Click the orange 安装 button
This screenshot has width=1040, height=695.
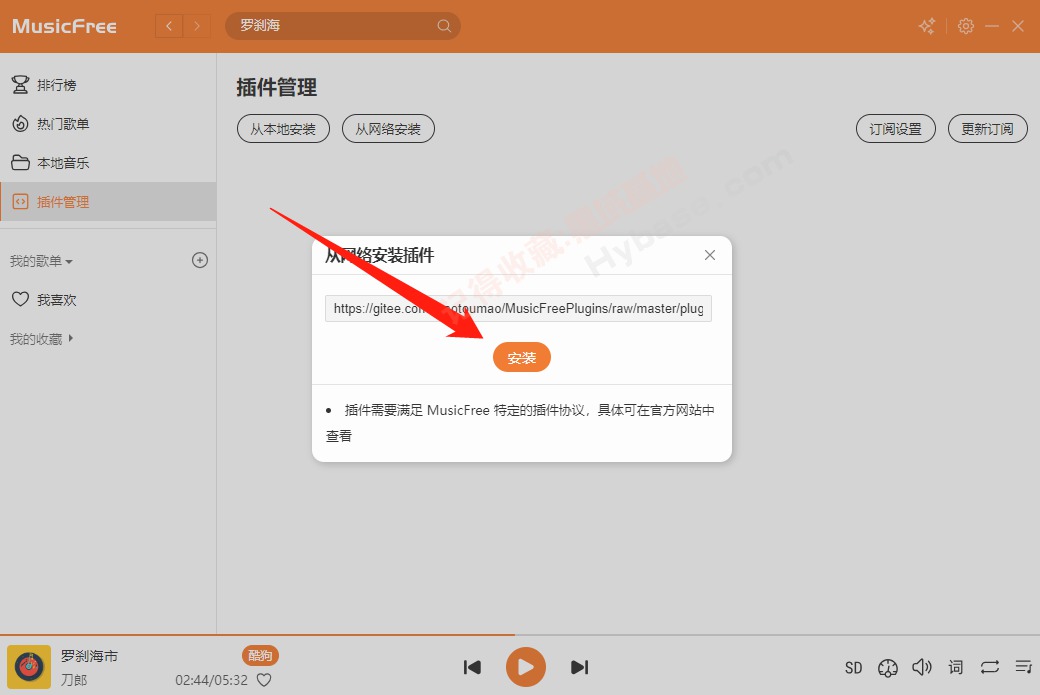click(x=521, y=357)
